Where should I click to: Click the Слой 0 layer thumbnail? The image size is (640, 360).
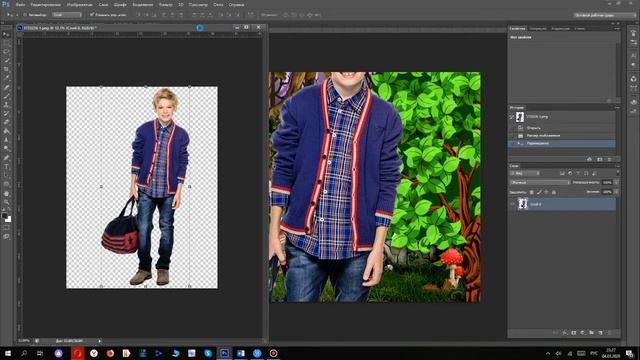pyautogui.click(x=523, y=204)
